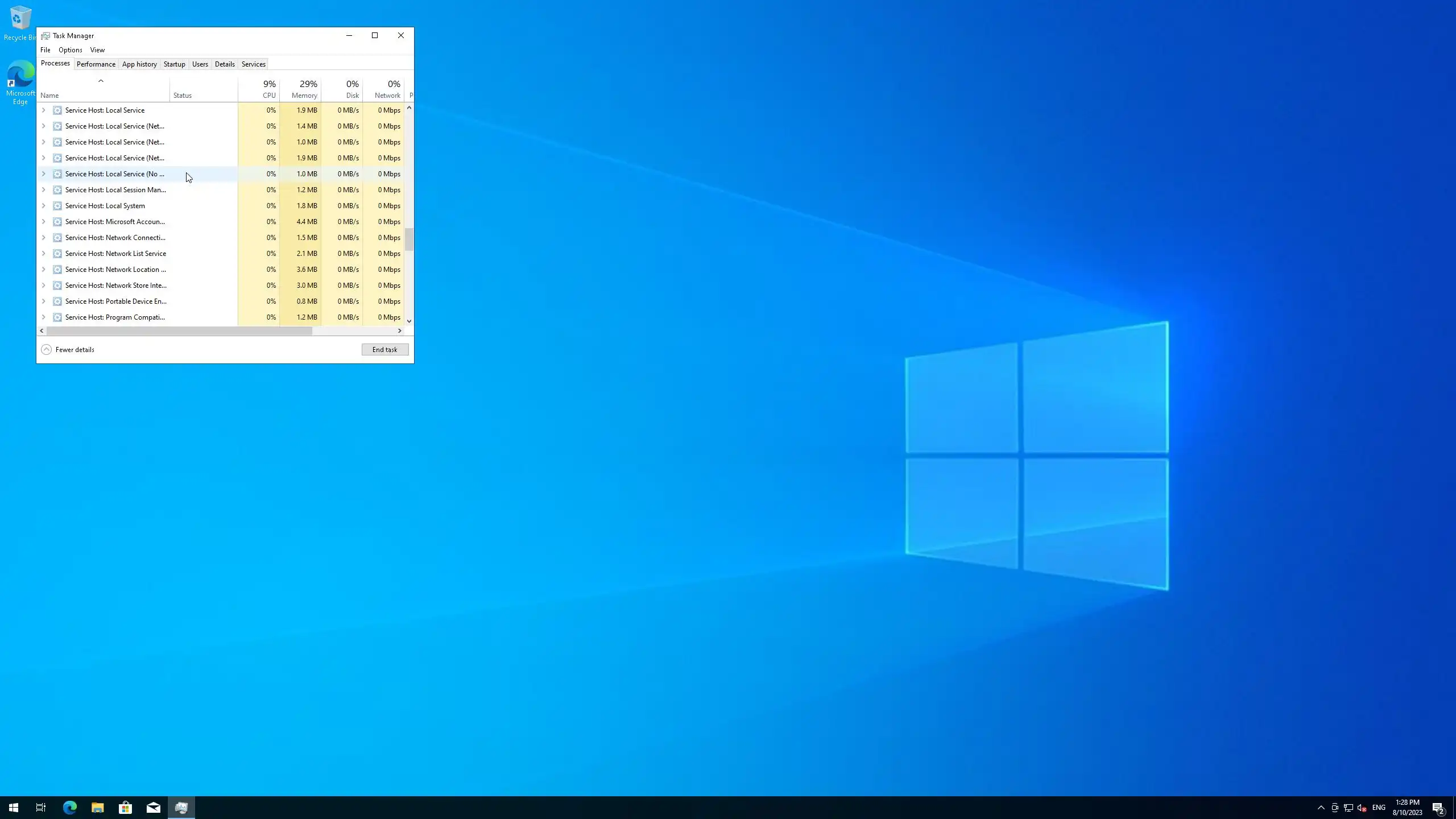Show hidden system tray icons
Screen dimensions: 1456x819
[x=1321, y=808]
